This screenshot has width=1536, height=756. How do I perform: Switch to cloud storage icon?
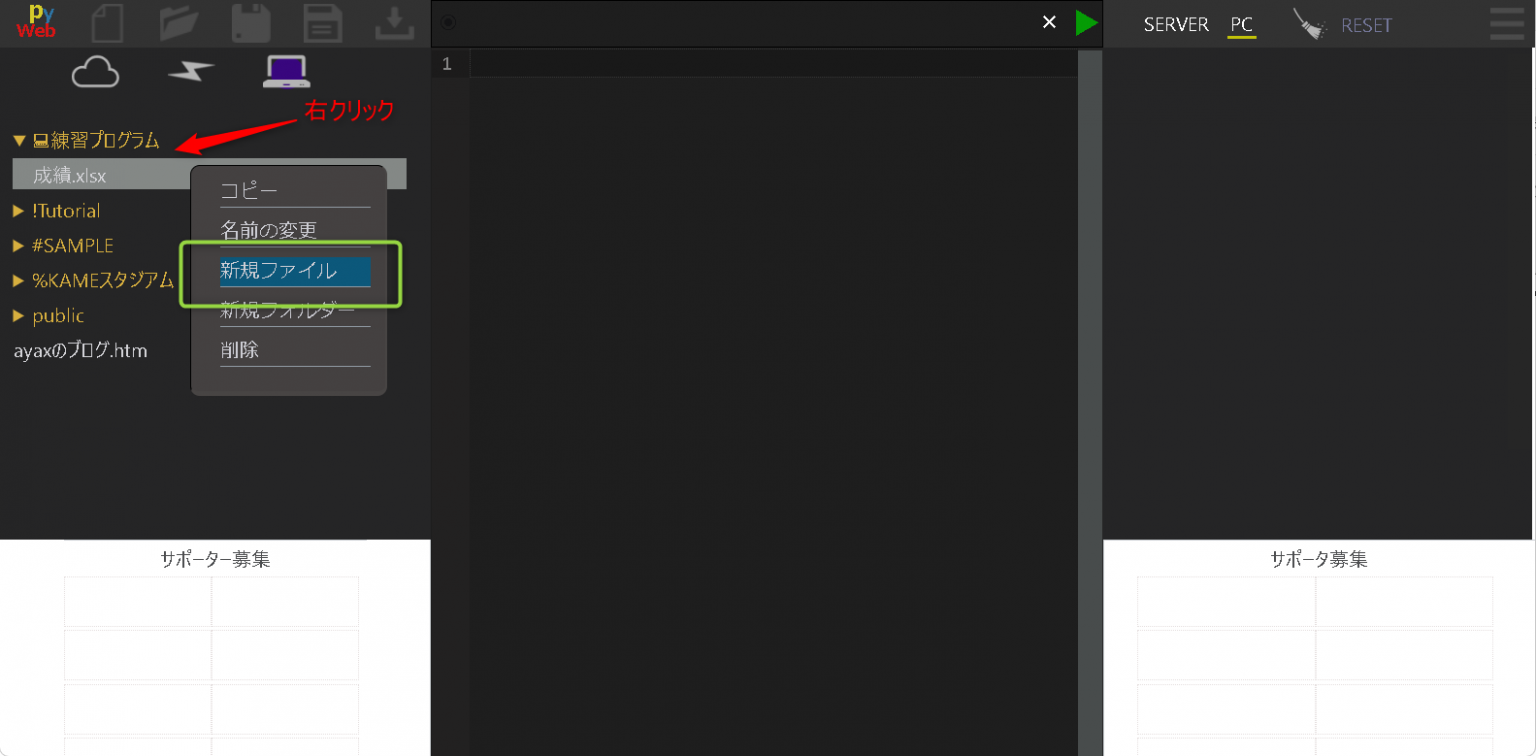point(96,72)
